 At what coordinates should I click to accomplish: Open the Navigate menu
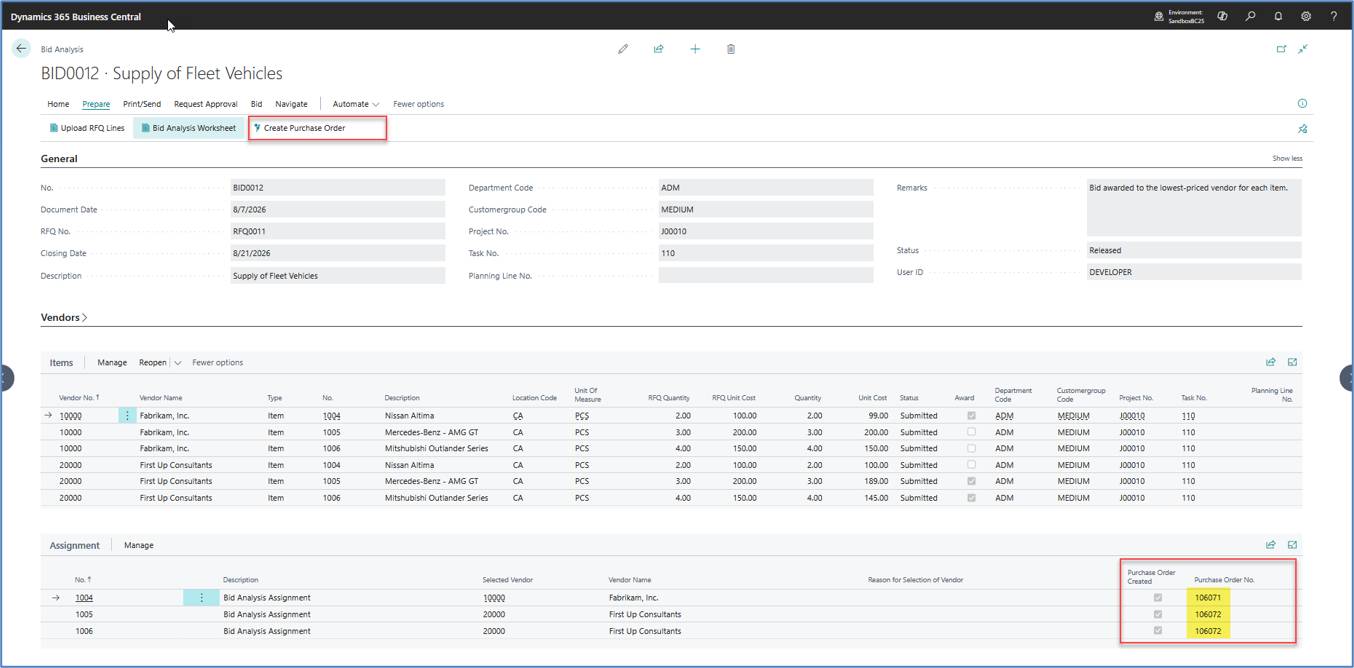click(291, 104)
